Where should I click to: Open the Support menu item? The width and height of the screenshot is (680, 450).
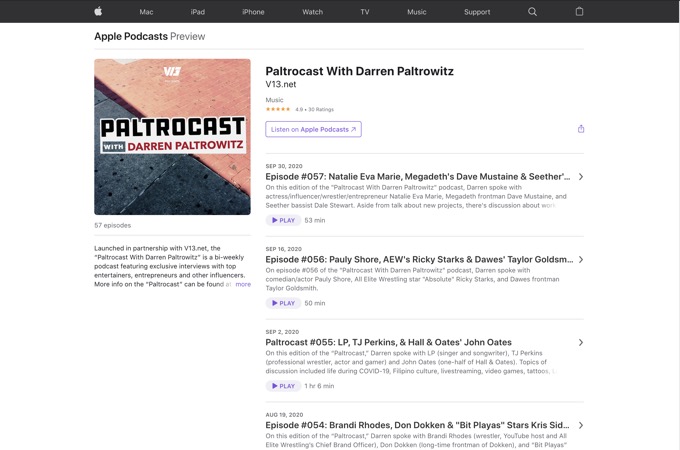pos(477,12)
